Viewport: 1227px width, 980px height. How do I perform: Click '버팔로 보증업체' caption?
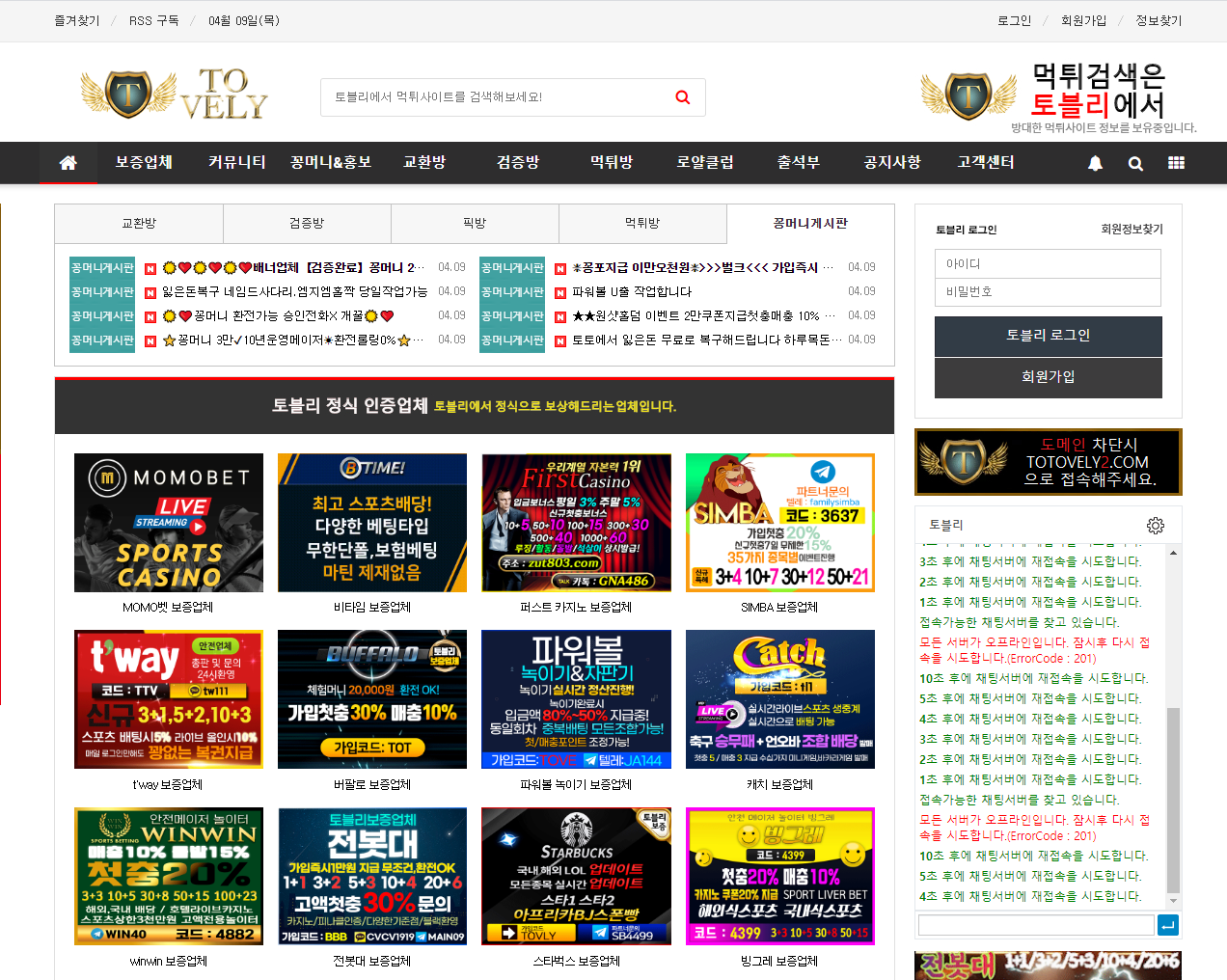pyautogui.click(x=372, y=784)
